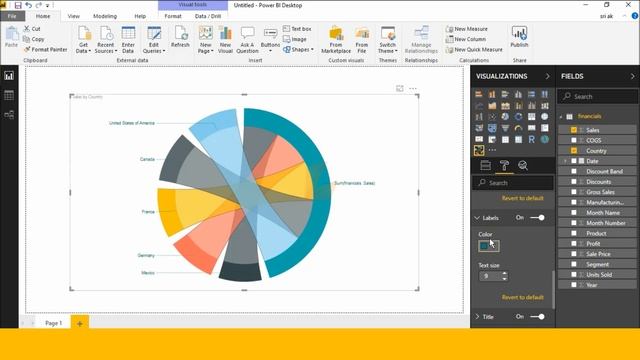Open the Switch Theme dropdown
The width and height of the screenshot is (640, 360).
point(388,48)
